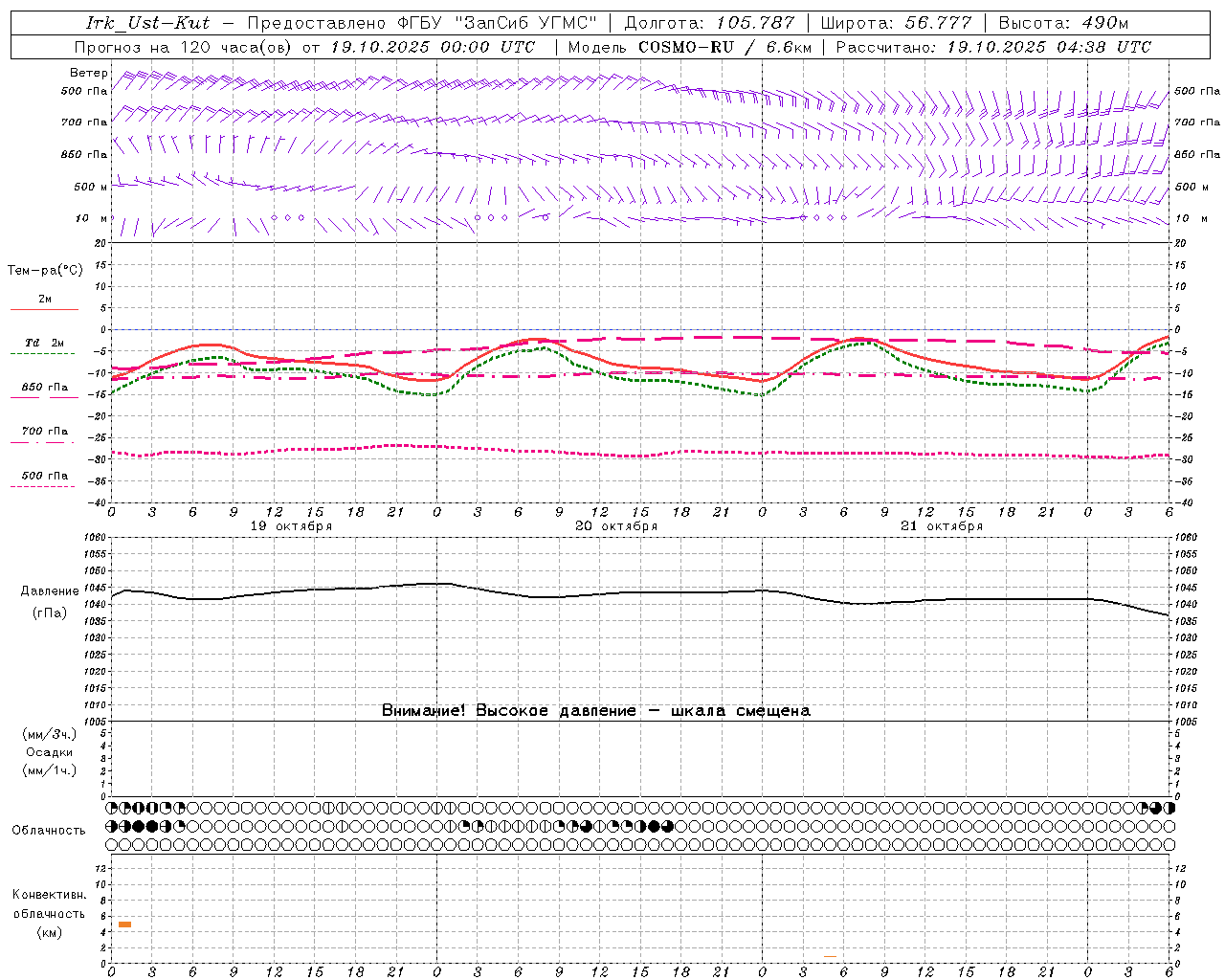
Task: Click the '(гПа)' unit under Давление
Action: tap(50, 613)
